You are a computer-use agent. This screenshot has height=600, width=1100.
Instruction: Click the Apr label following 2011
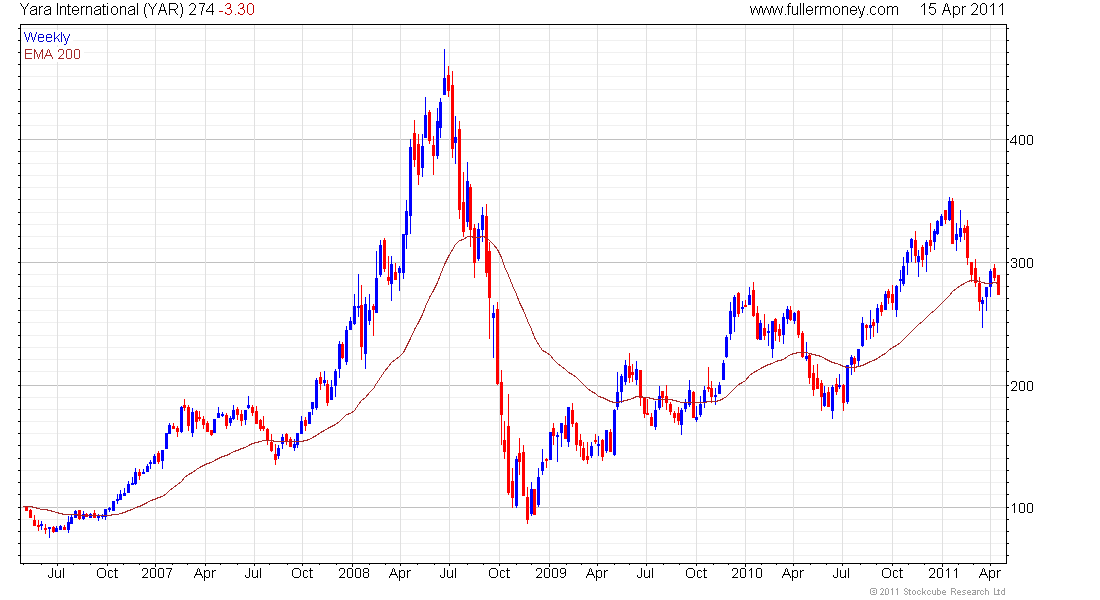pyautogui.click(x=989, y=574)
